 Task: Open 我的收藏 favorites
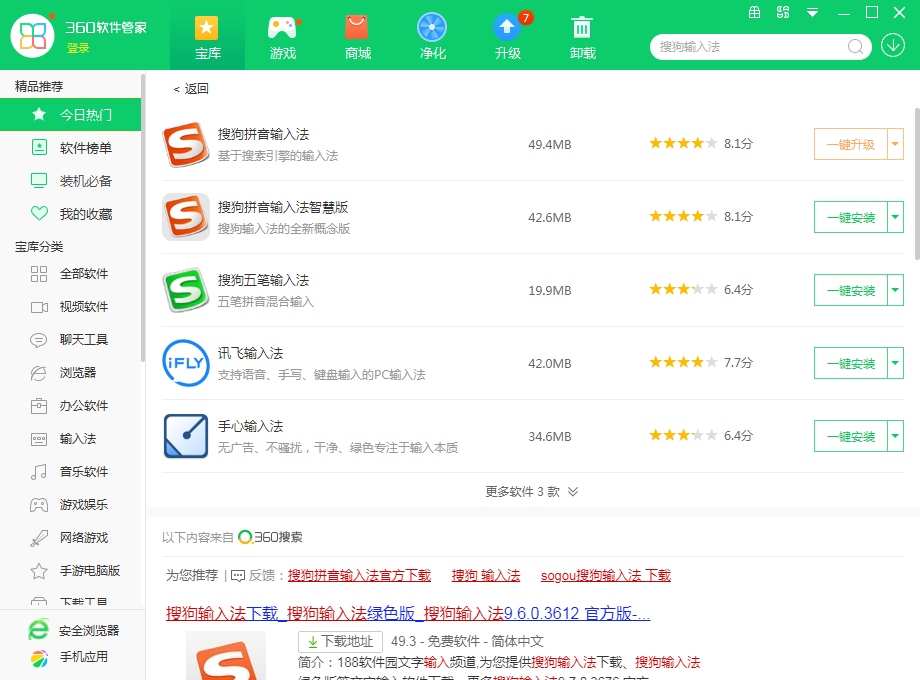point(70,214)
